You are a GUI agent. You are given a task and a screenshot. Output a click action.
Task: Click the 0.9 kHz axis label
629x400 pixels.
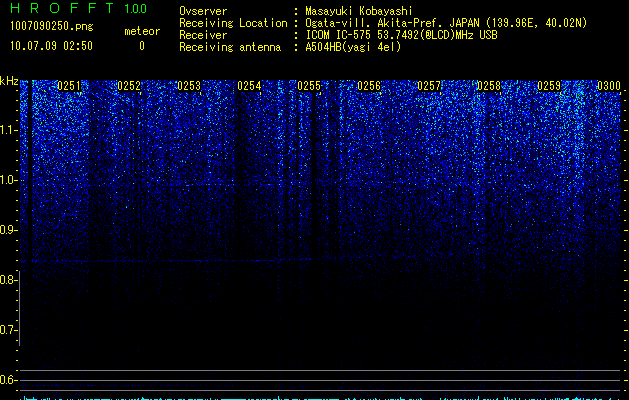9,230
